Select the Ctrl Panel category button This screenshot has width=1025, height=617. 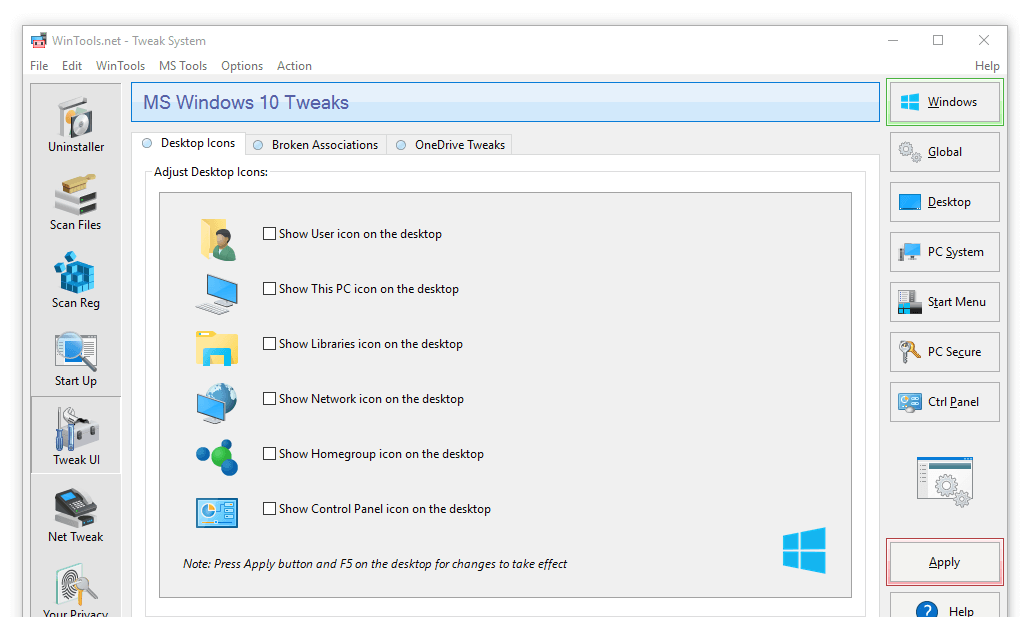945,402
